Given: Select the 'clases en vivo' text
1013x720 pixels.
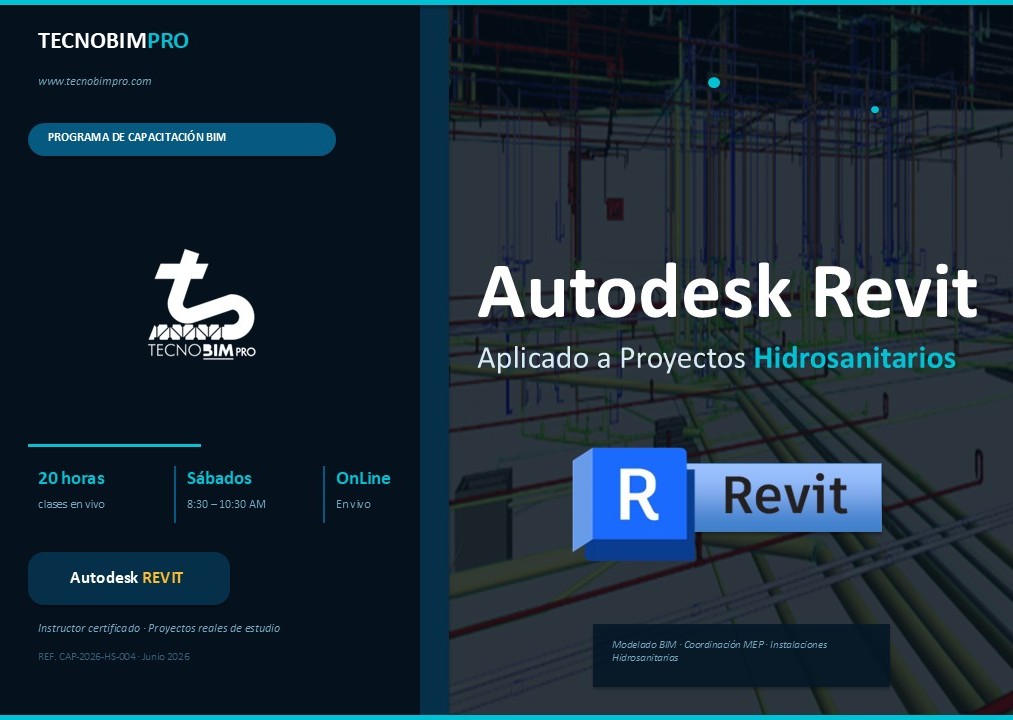Looking at the screenshot, I should 71,504.
